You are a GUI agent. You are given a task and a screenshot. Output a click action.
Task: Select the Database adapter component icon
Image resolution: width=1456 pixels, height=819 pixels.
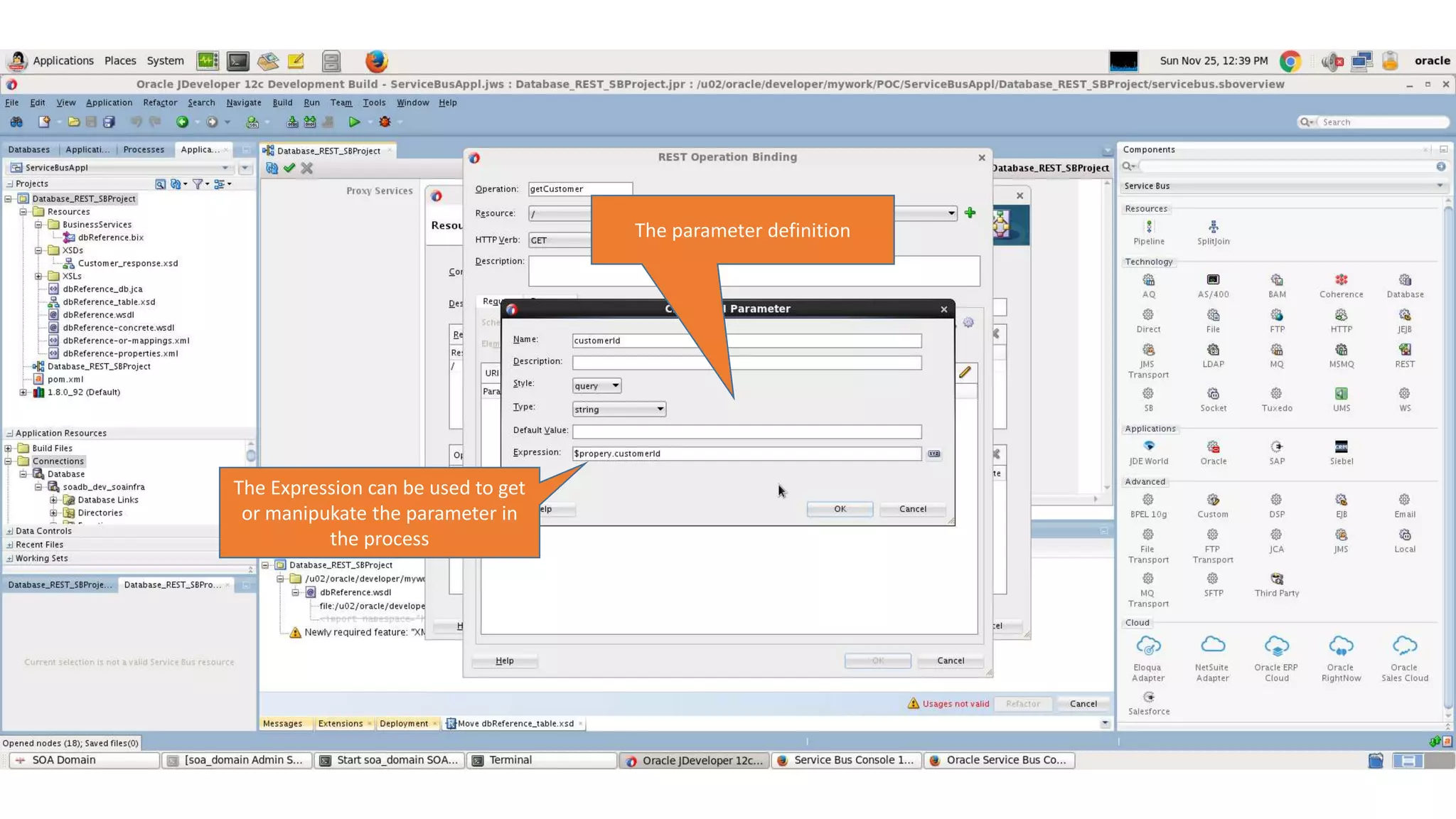coord(1404,280)
